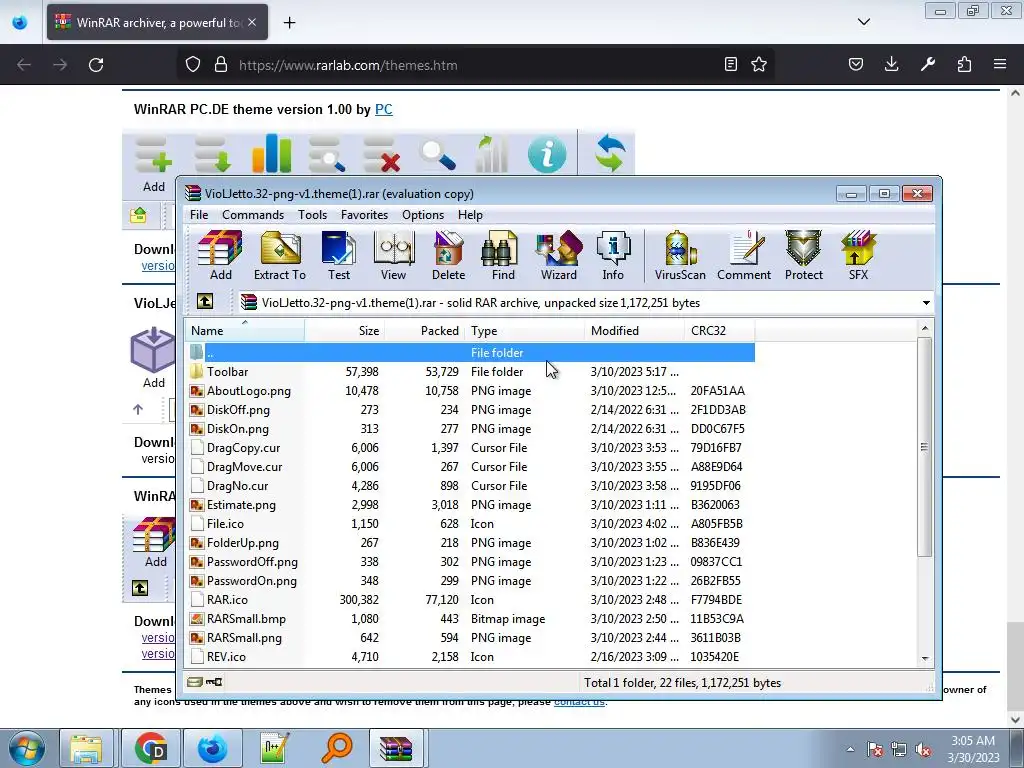Click the taskbar clock showing 3:05 AM
The image size is (1024, 768).
pyautogui.click(x=972, y=749)
